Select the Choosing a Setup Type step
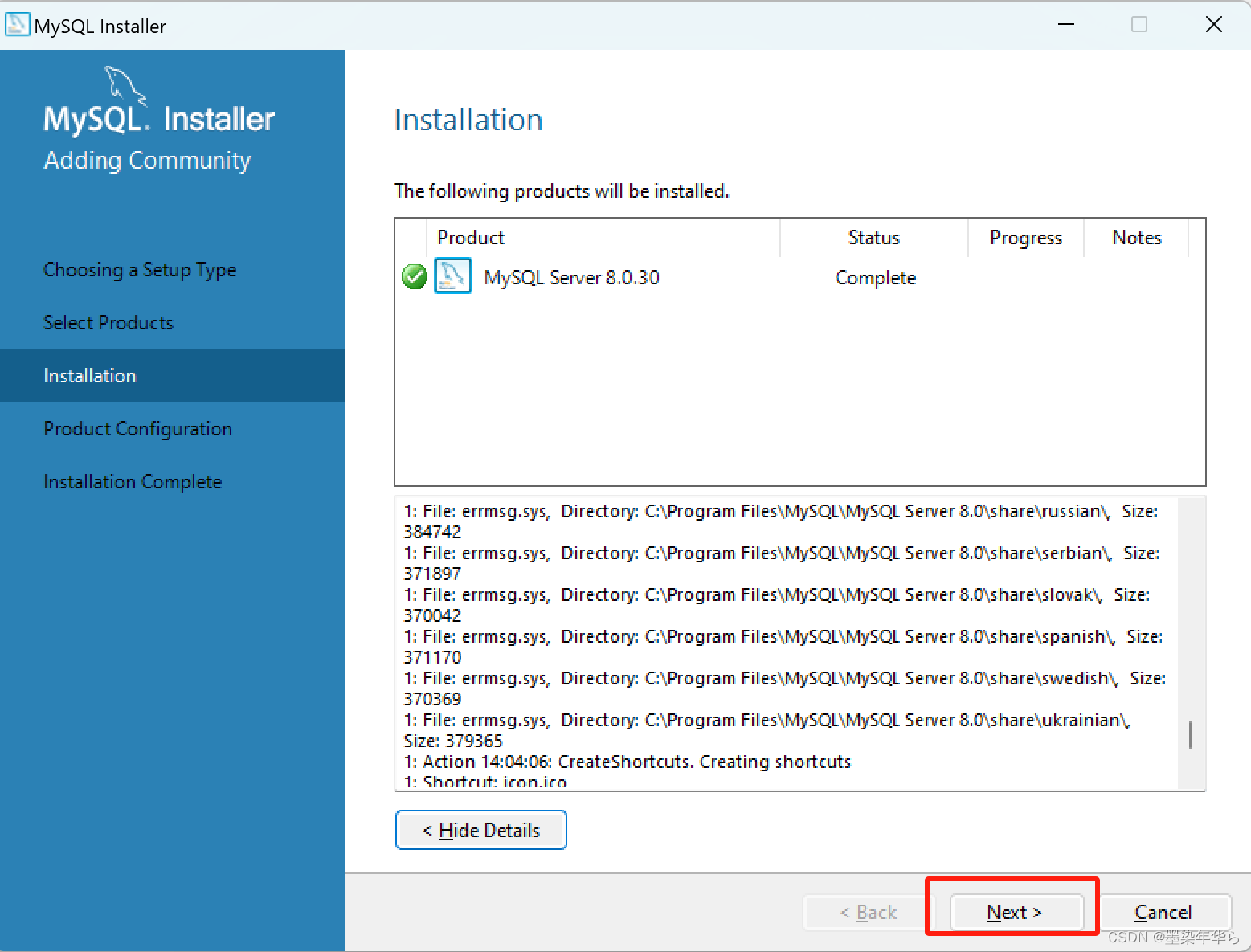The image size is (1251, 952). (140, 270)
